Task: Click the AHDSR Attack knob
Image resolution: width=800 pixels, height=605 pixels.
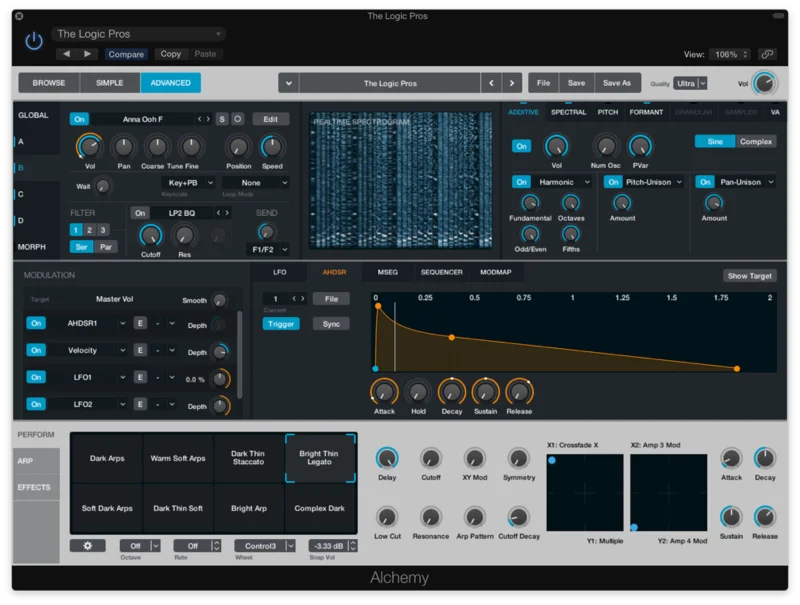Action: (x=384, y=391)
